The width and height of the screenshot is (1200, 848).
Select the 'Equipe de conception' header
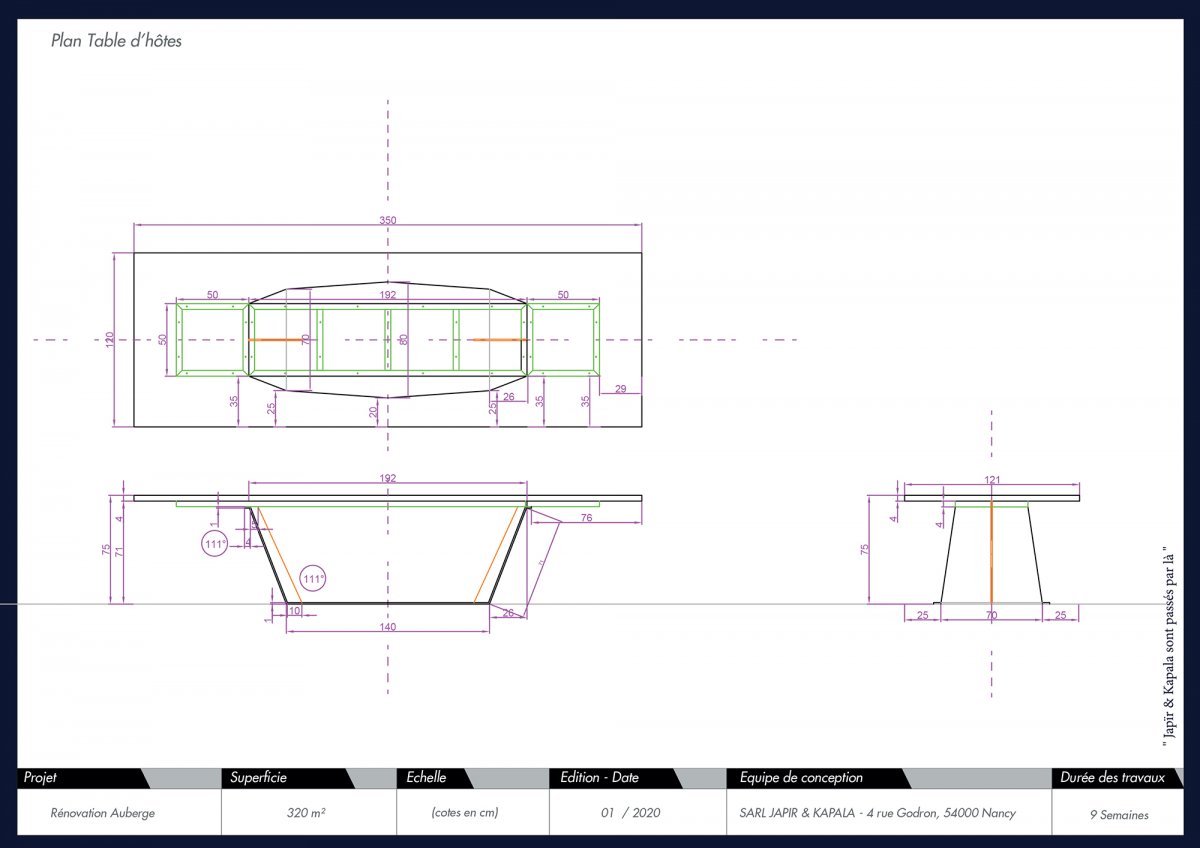[x=801, y=778]
